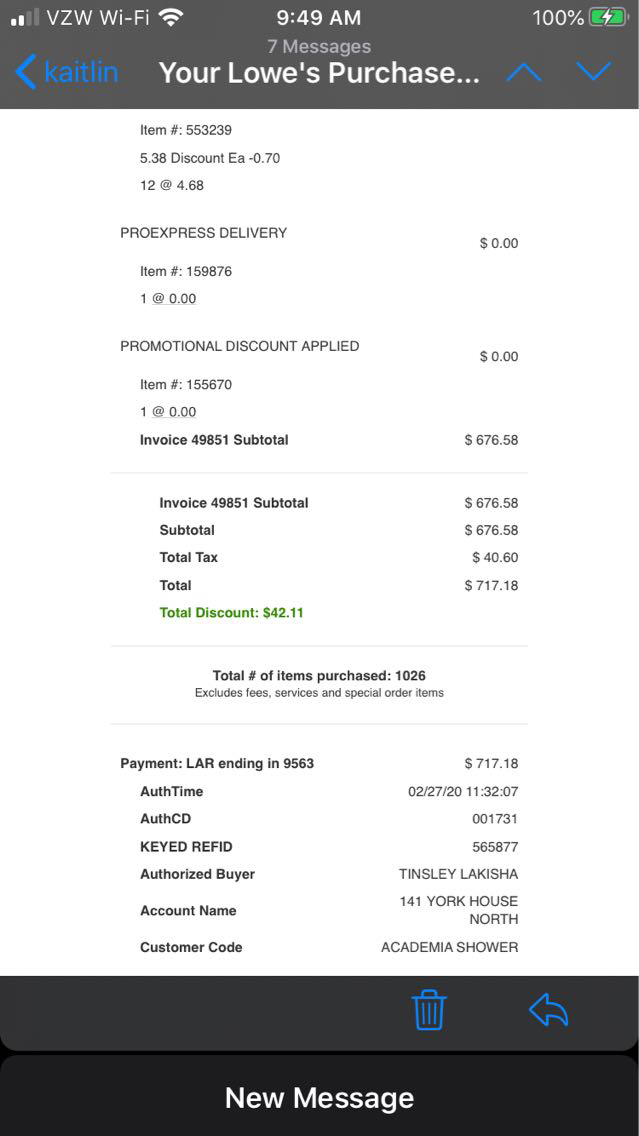Tap the KEYED REFID 565877 value
The height and width of the screenshot is (1136, 639).
[497, 847]
